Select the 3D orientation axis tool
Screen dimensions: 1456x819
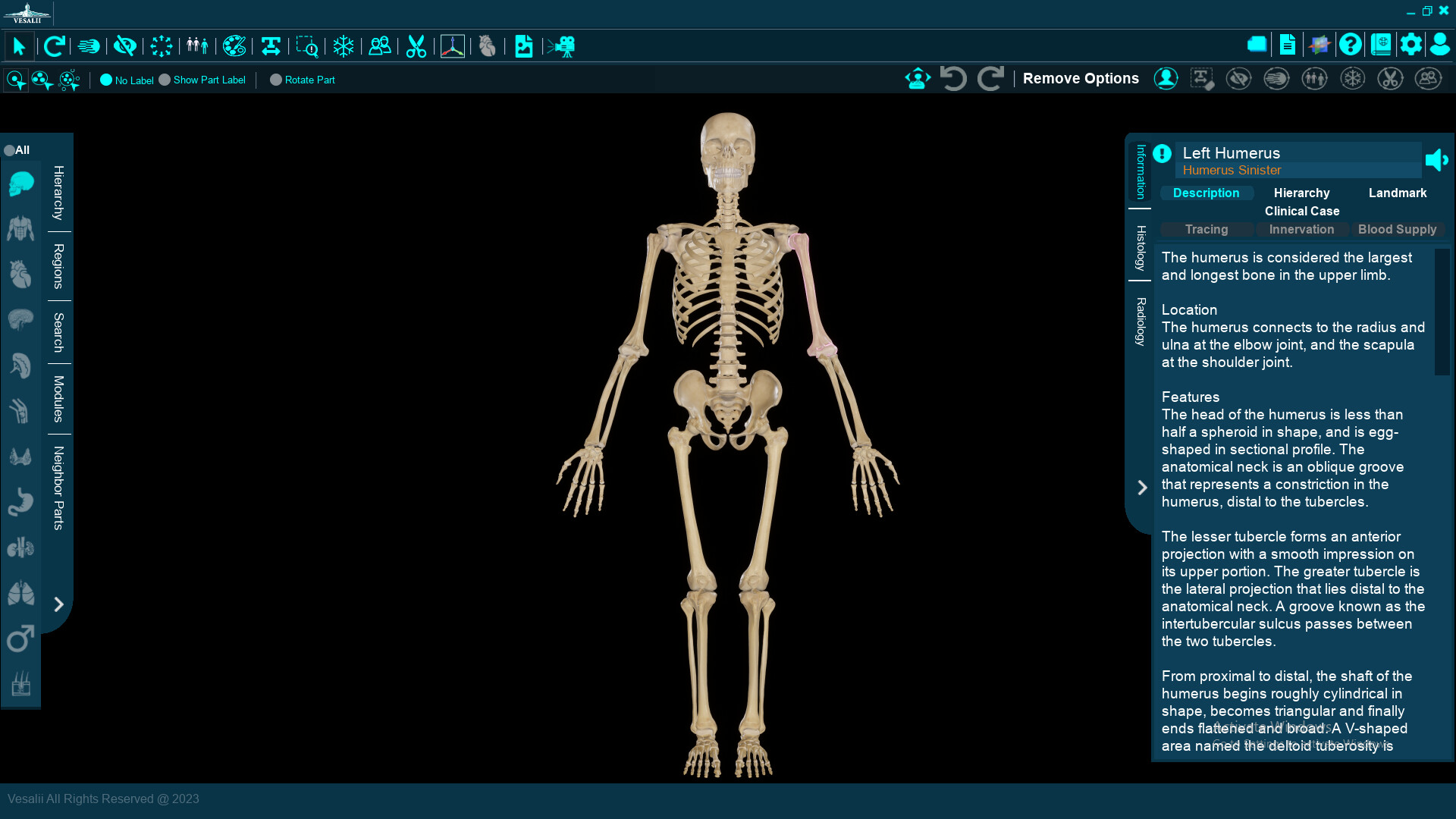click(453, 46)
